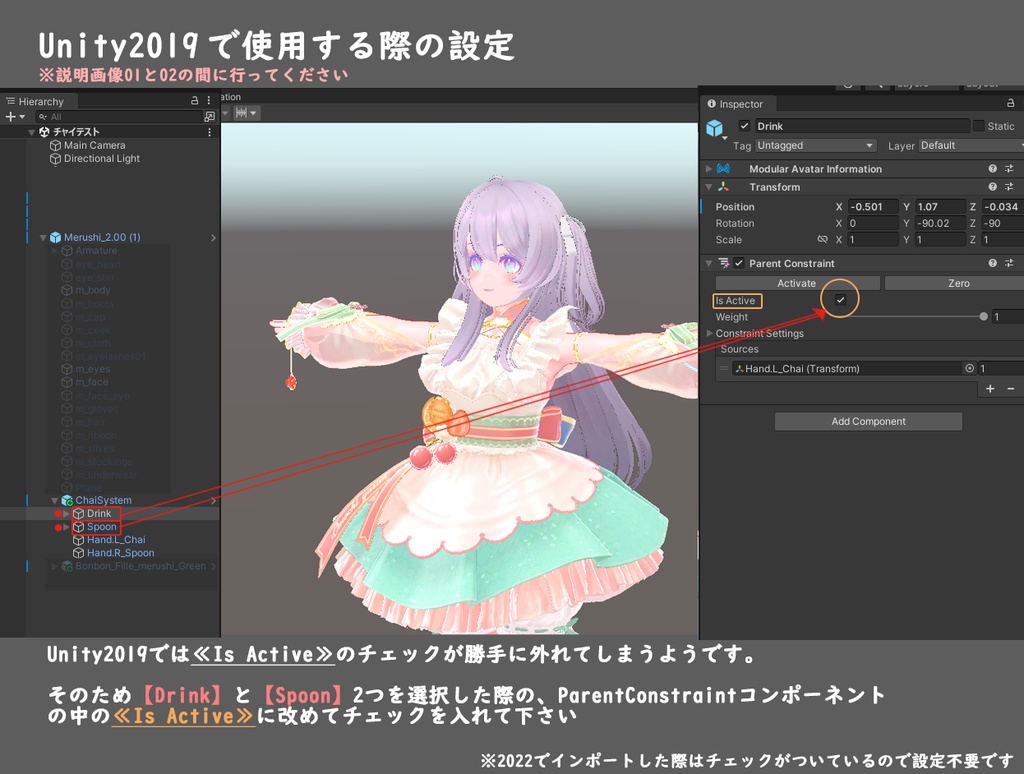Collapse the Merushi_2.00 (1) tree node
Viewport: 1024px width, 774px height.
pos(43,238)
